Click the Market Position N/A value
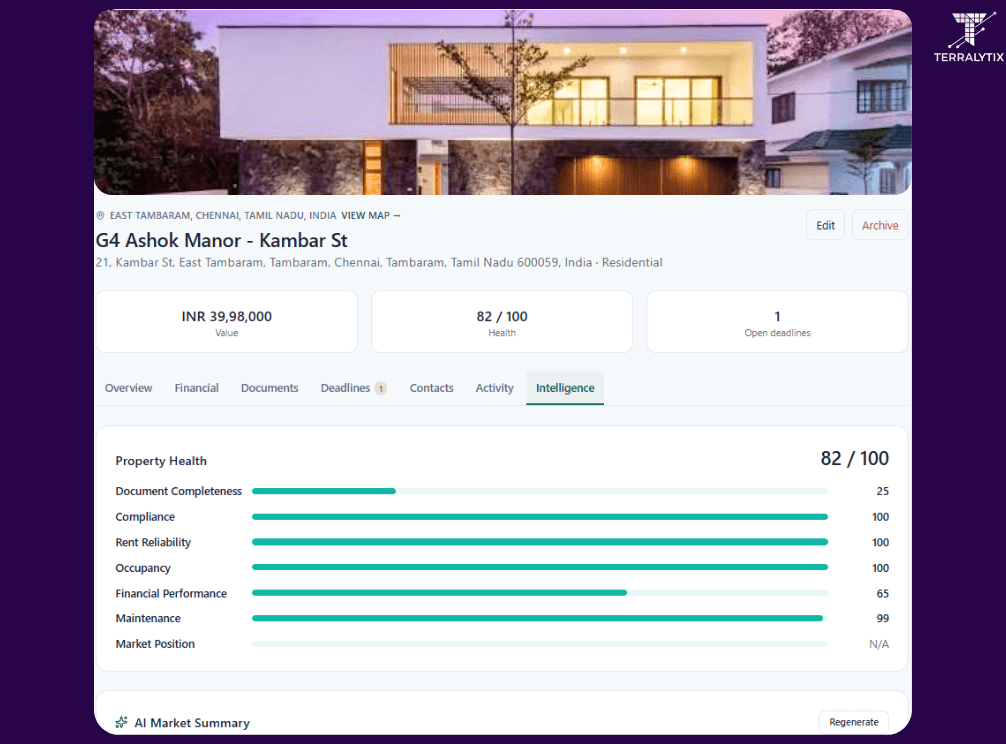The image size is (1006, 744). (x=879, y=644)
